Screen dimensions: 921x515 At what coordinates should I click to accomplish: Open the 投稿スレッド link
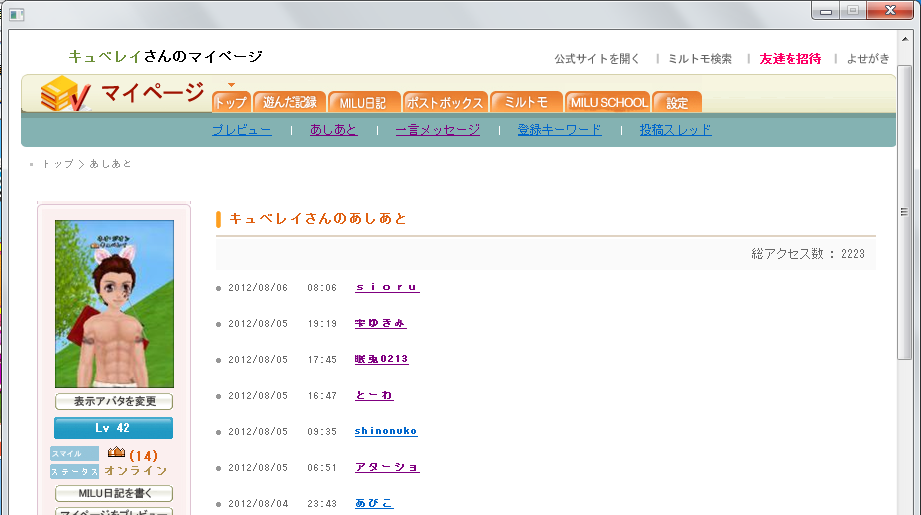[675, 130]
